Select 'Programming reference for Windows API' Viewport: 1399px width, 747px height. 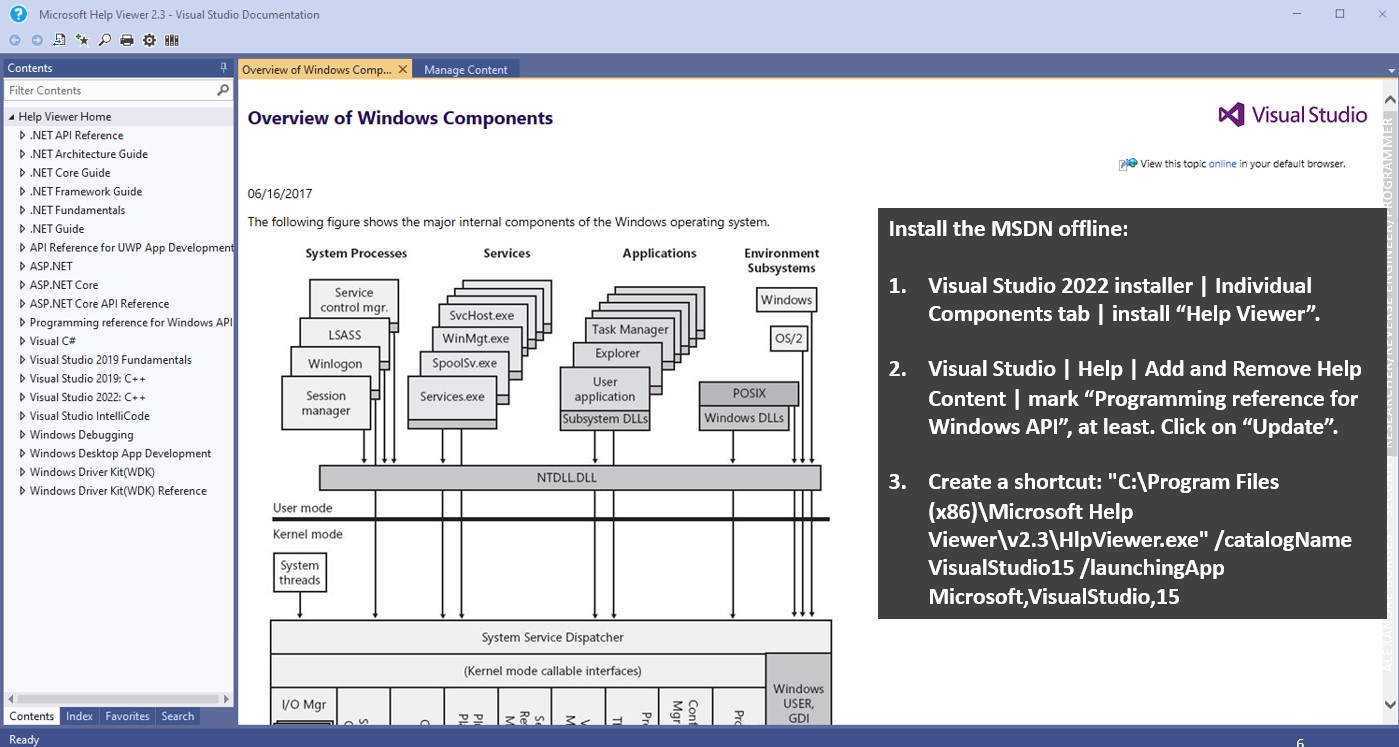131,323
